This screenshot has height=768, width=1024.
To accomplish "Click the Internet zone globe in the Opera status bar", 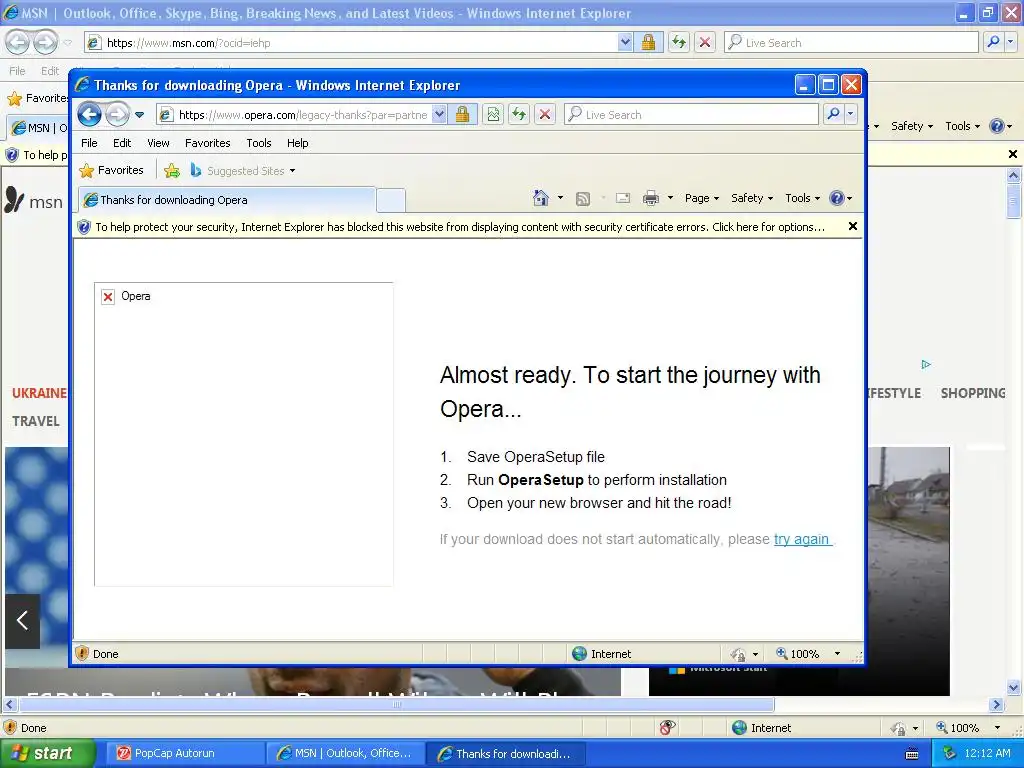I will 579,654.
